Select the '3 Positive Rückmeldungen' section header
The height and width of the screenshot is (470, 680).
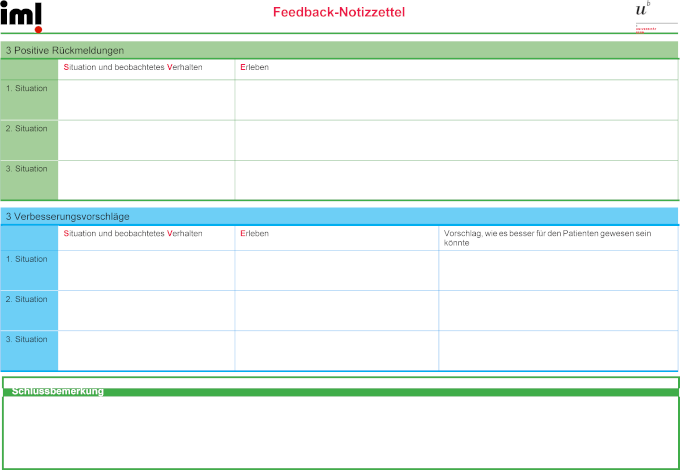point(339,50)
